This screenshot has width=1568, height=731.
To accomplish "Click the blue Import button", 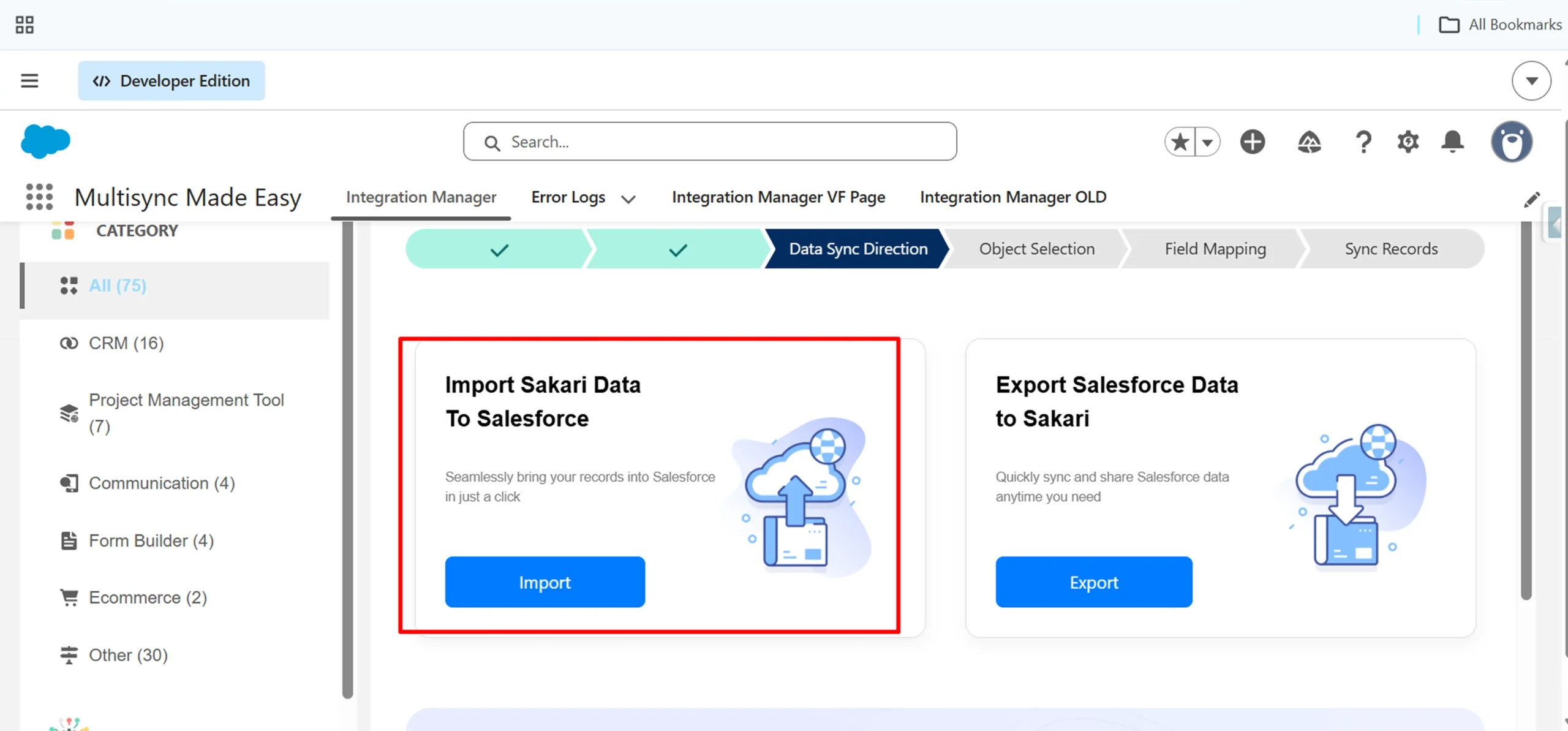I will pos(545,582).
